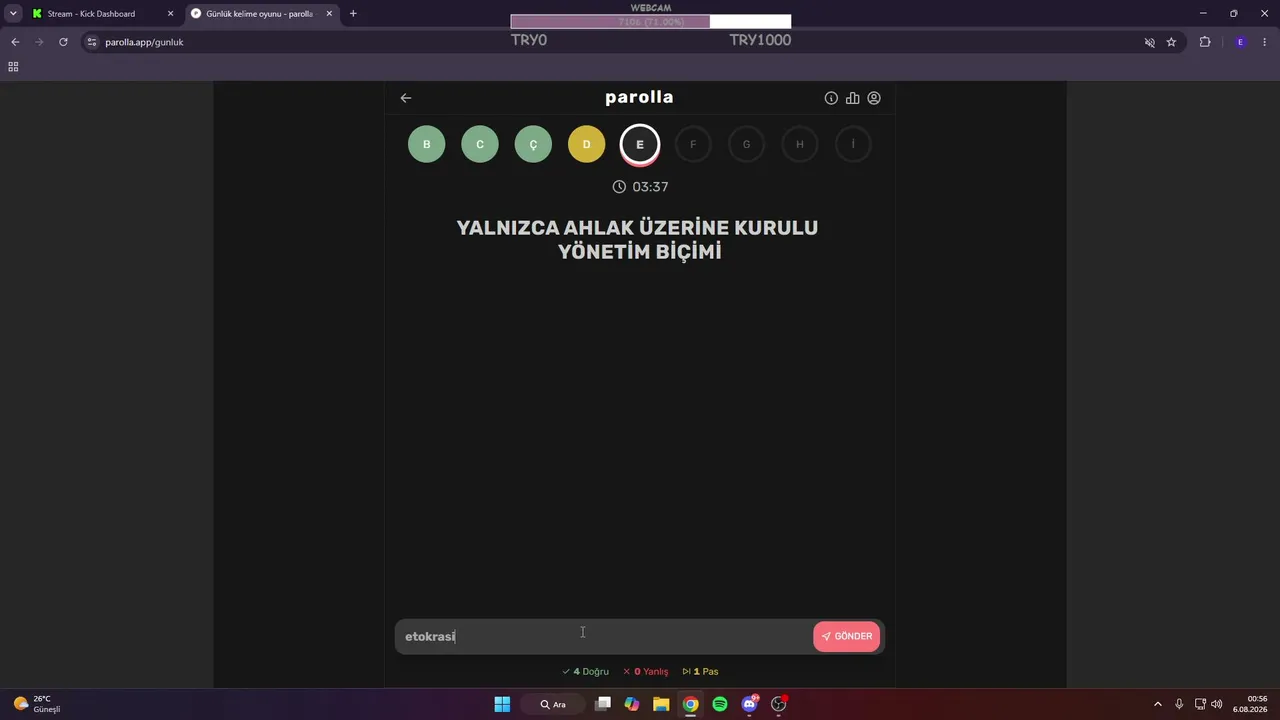1280x720 pixels.
Task: Select the letter İ circle
Action: 853,144
